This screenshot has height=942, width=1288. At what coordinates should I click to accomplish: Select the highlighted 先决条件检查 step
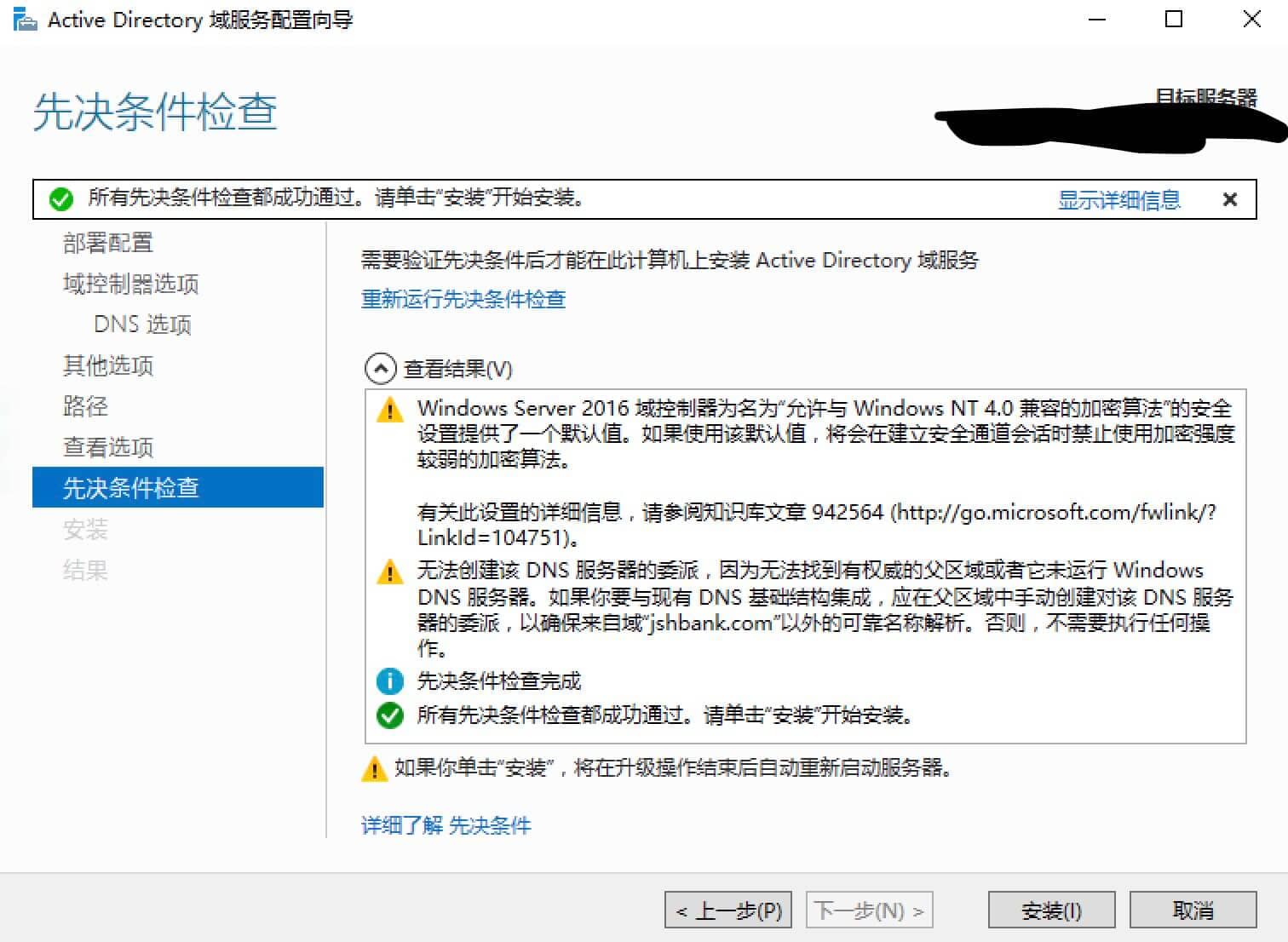tap(178, 487)
